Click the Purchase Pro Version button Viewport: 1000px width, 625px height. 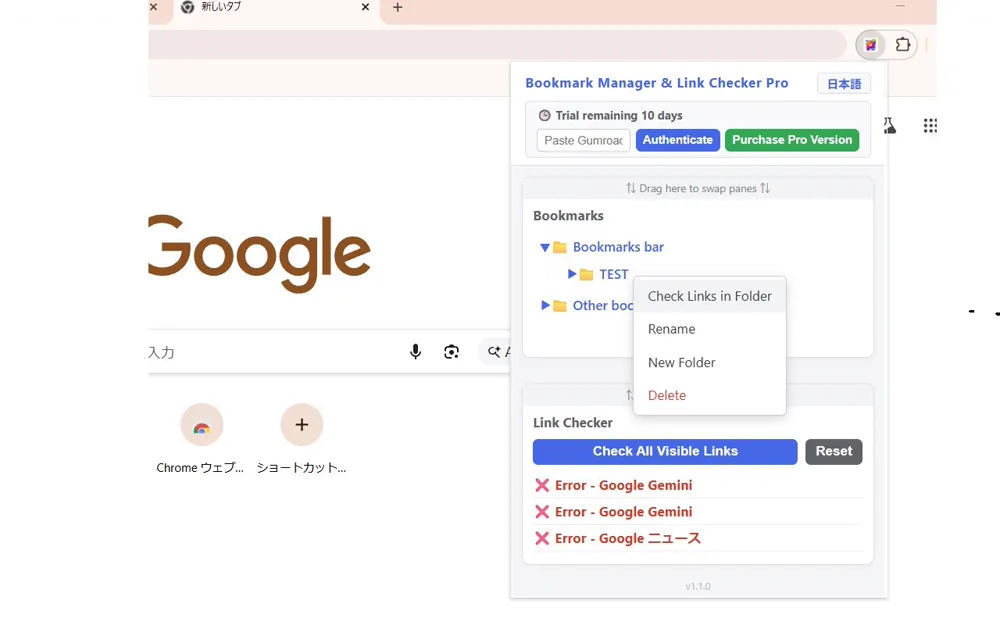(x=792, y=140)
